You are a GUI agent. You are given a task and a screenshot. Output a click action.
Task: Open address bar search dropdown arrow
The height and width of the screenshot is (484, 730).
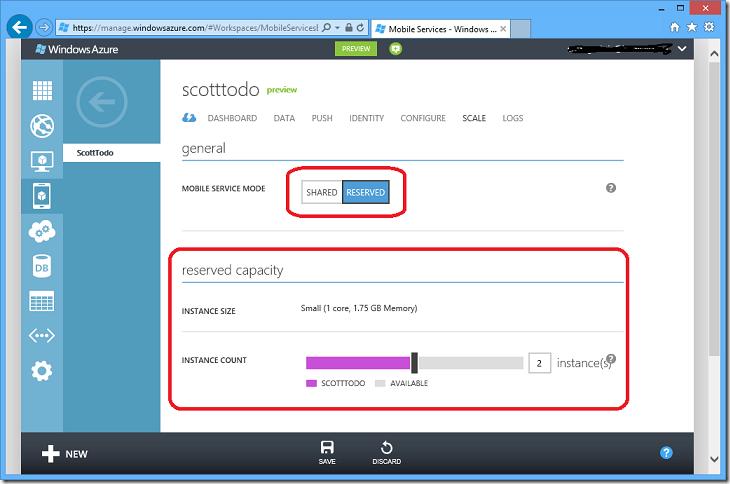tap(338, 28)
